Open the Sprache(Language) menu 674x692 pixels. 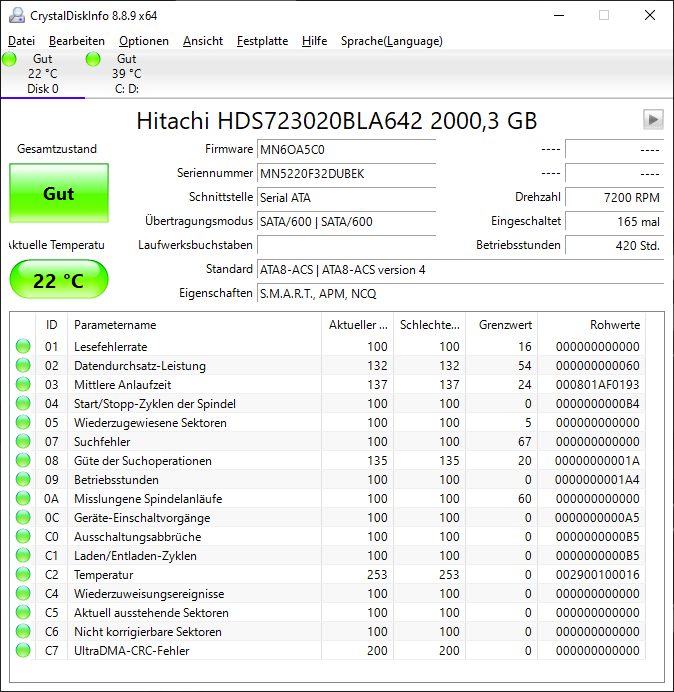(x=392, y=41)
